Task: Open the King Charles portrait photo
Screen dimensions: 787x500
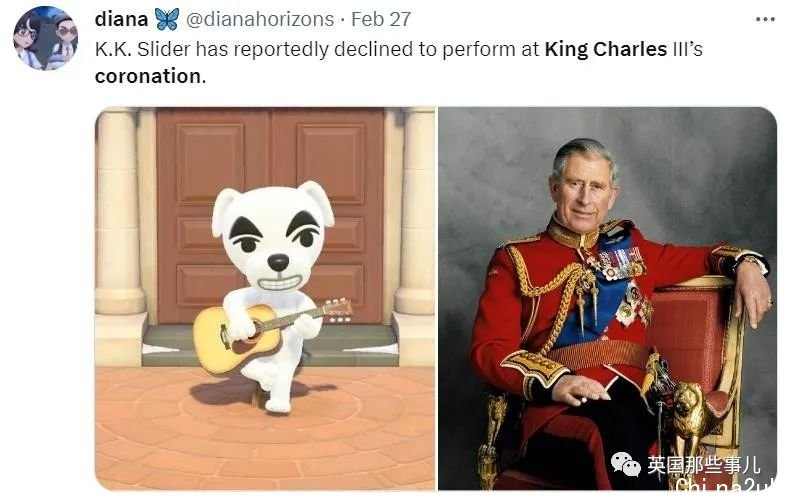Action: click(607, 298)
